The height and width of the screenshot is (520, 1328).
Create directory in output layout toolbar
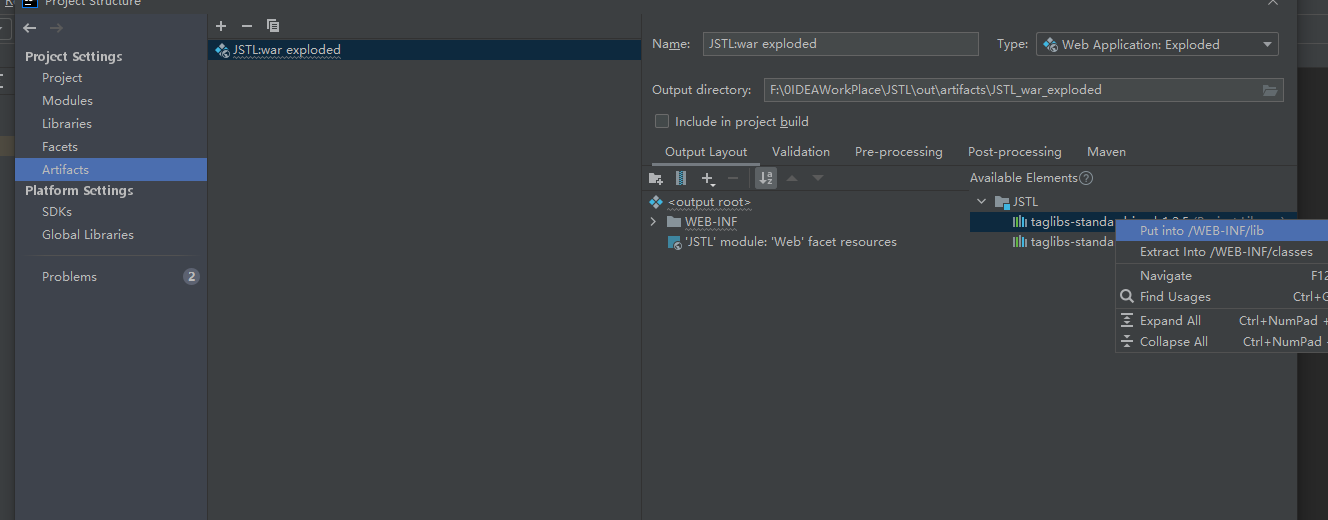click(x=656, y=178)
